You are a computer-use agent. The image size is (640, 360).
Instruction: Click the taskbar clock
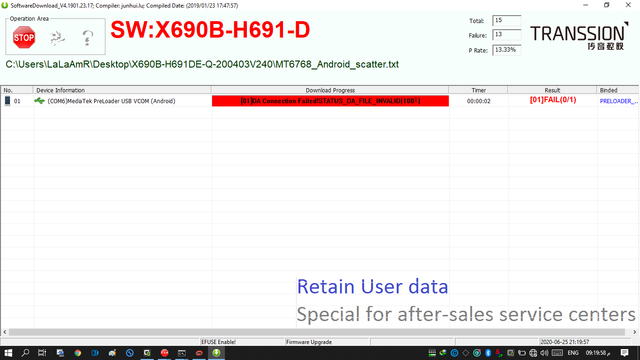(x=598, y=353)
